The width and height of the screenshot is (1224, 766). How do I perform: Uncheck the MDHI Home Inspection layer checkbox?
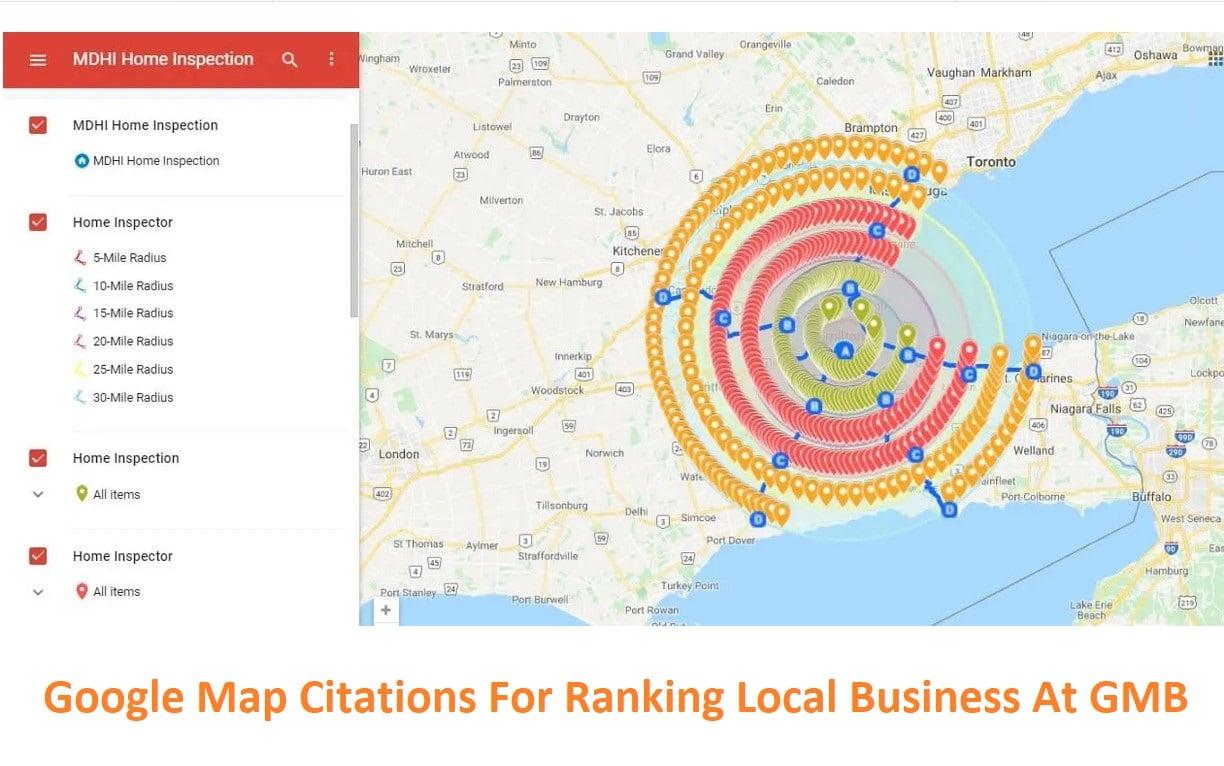tap(37, 125)
